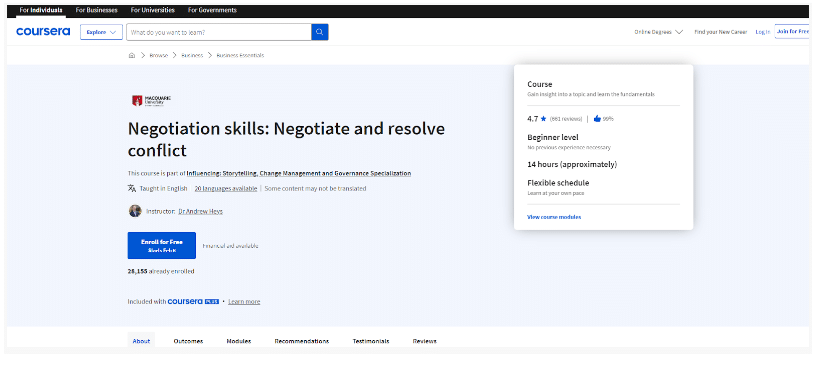Select the For Businesses tab

97,10
